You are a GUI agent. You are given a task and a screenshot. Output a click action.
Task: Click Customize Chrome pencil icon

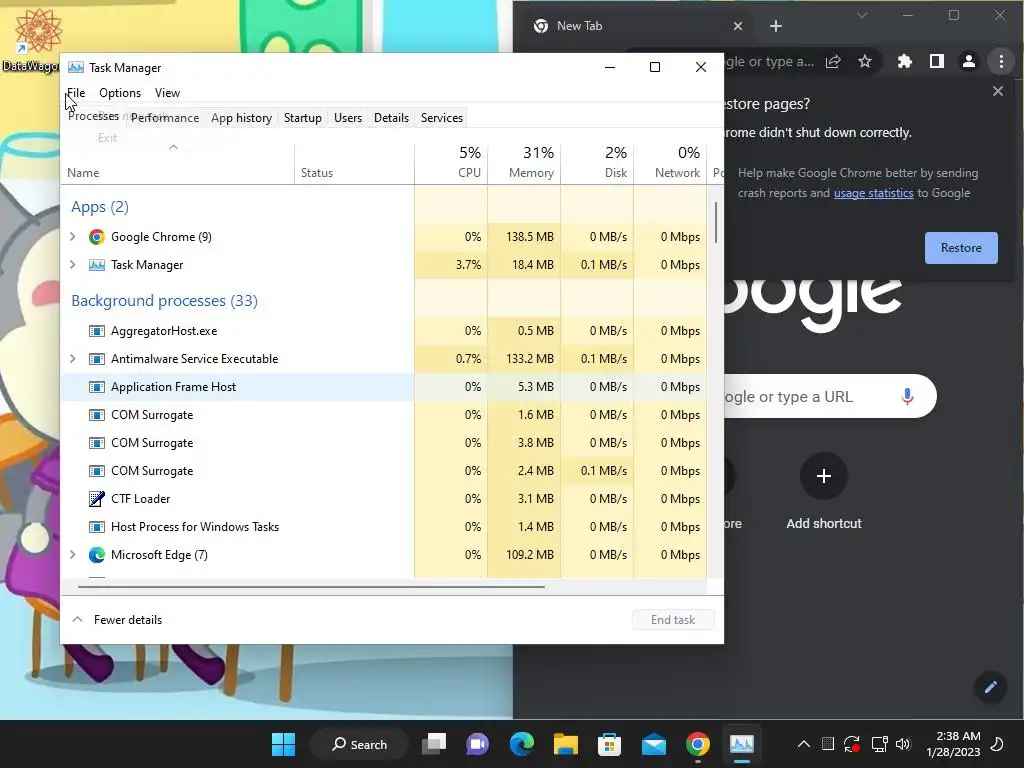[991, 686]
